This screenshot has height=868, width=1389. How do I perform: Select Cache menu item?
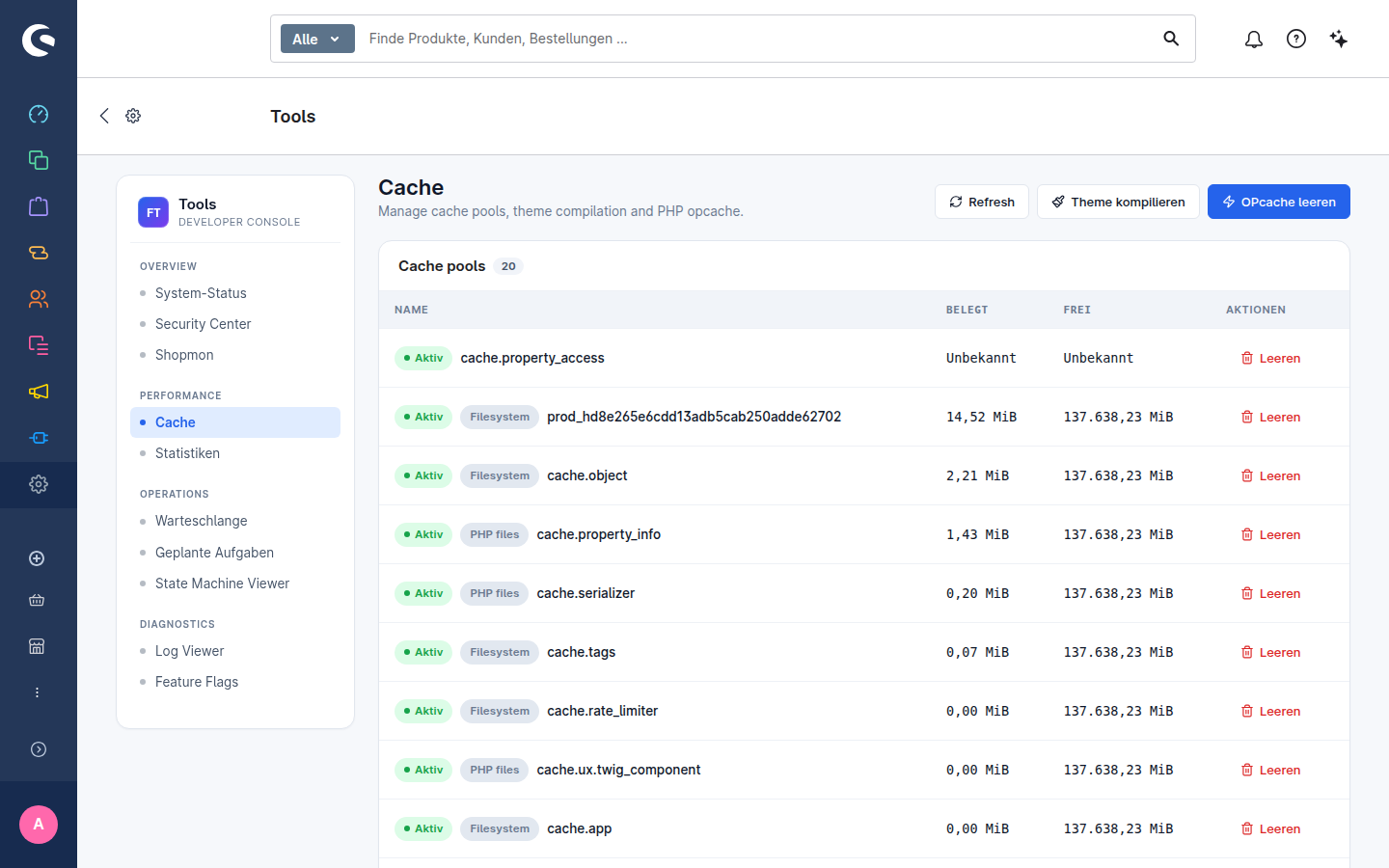pyautogui.click(x=235, y=422)
